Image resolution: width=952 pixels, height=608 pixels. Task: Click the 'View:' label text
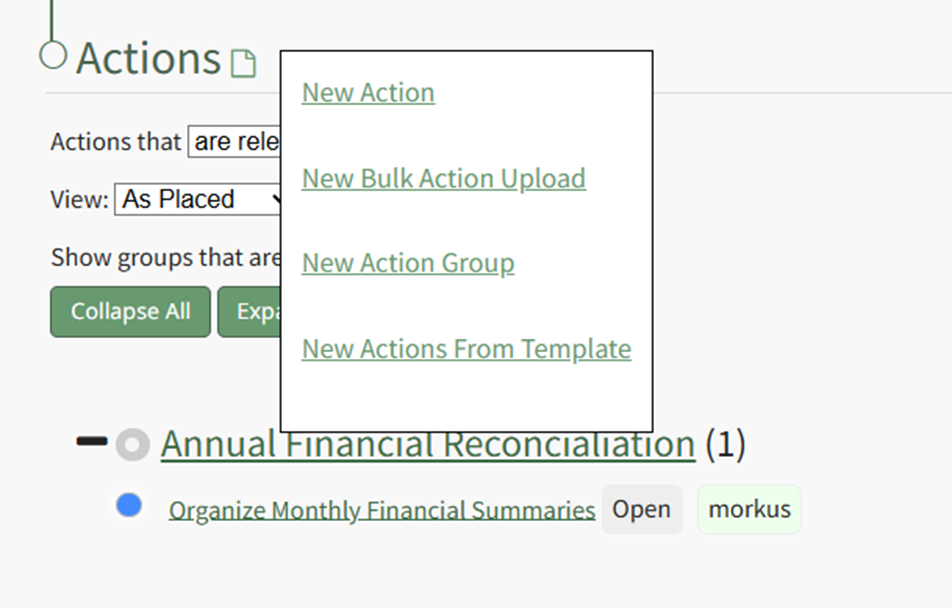click(79, 199)
